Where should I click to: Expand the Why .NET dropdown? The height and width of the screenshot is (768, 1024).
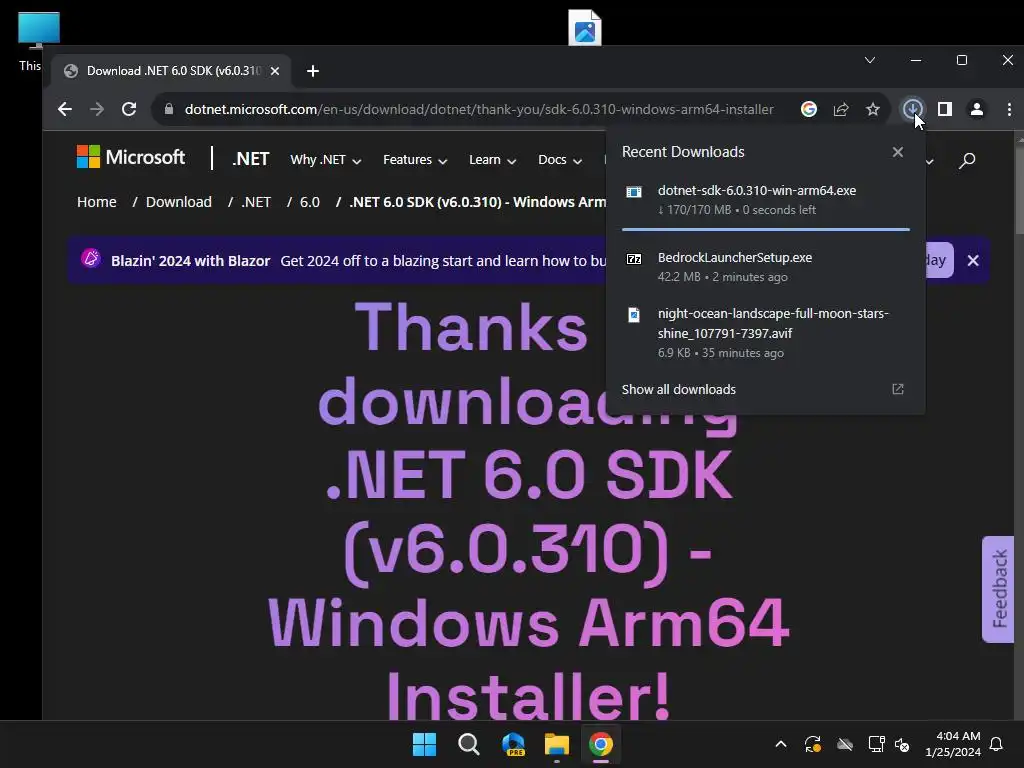pos(325,160)
